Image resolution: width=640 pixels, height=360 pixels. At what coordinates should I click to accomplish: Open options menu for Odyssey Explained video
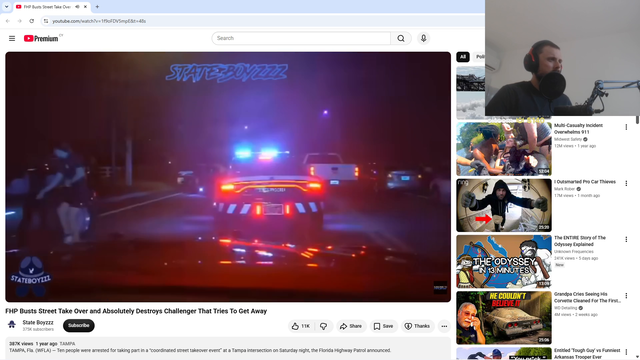[626, 240]
